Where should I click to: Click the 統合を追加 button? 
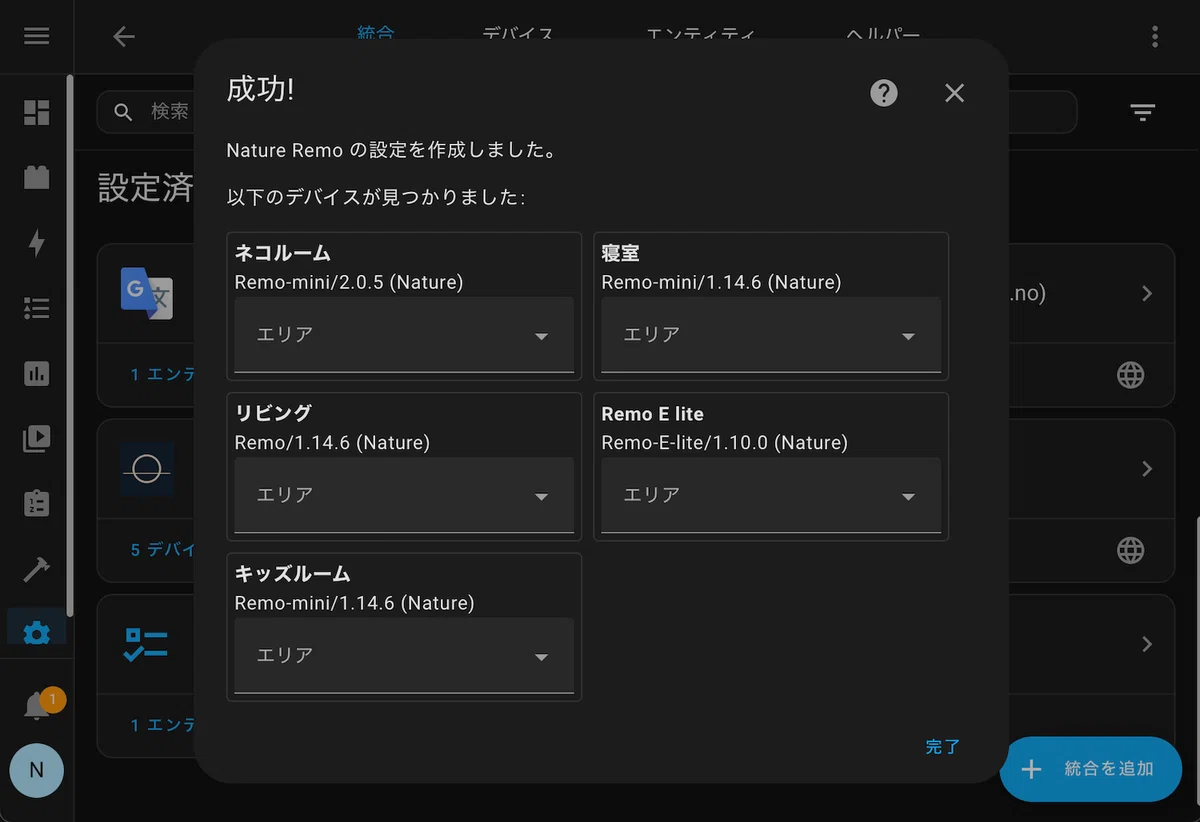(x=1090, y=769)
